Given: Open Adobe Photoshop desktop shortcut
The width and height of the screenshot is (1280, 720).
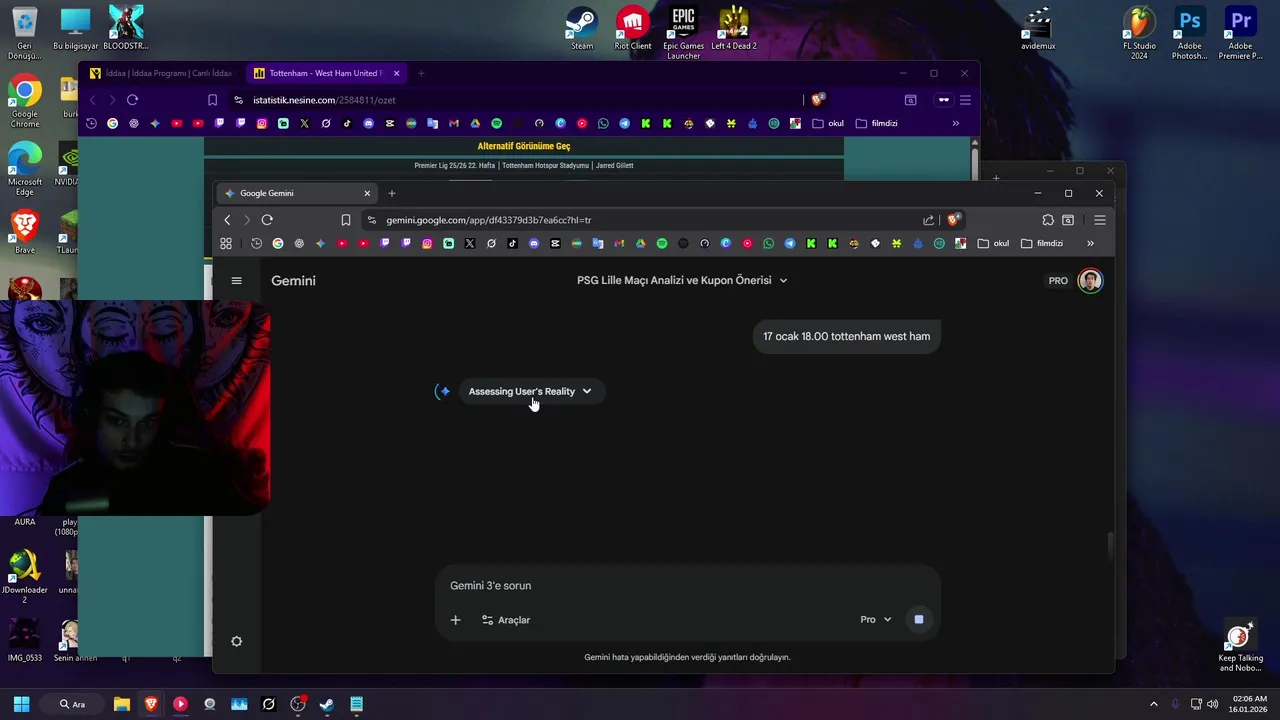Looking at the screenshot, I should tap(1190, 33).
